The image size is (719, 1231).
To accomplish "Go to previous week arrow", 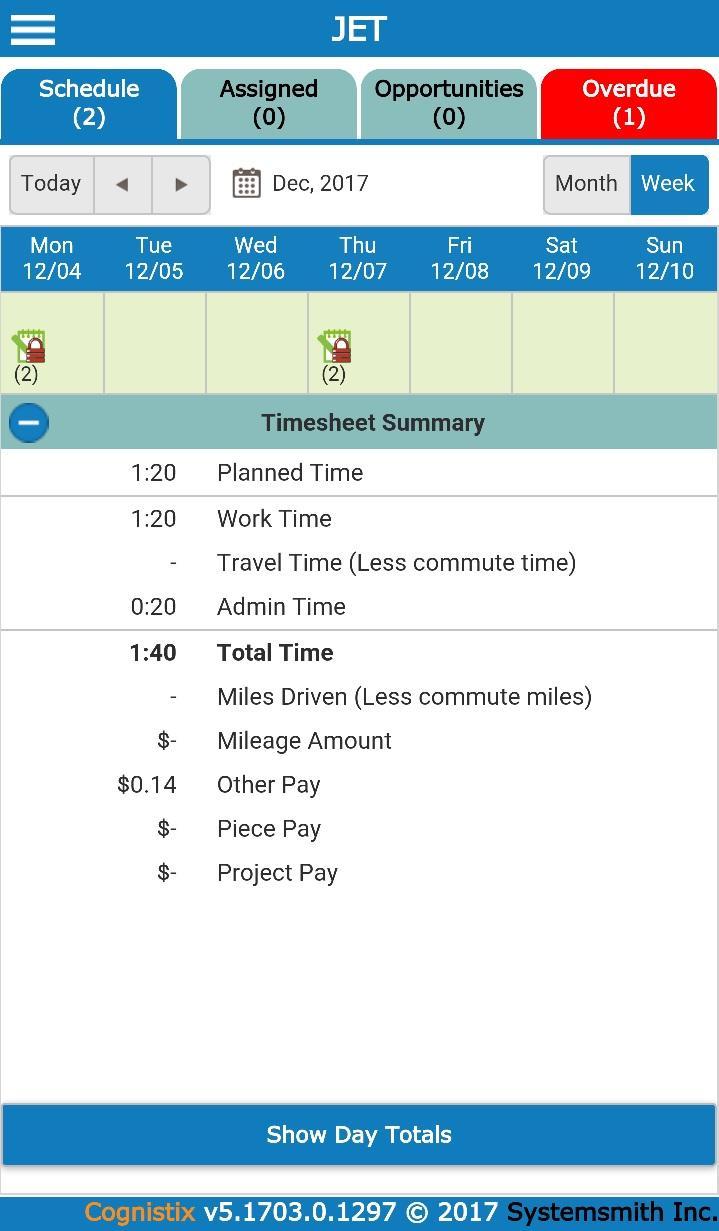I will 123,184.
